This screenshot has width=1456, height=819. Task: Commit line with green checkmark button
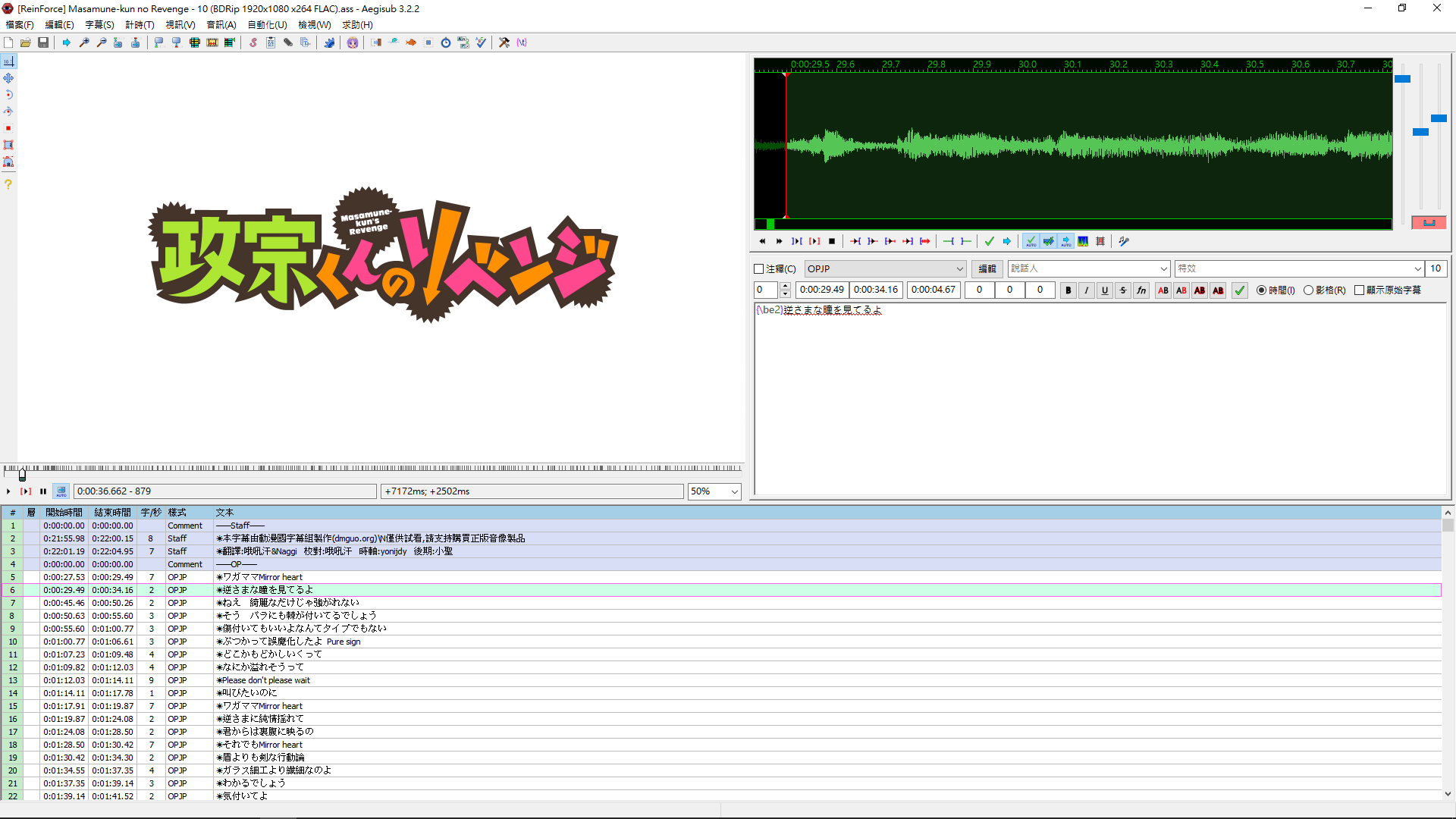coord(1240,290)
